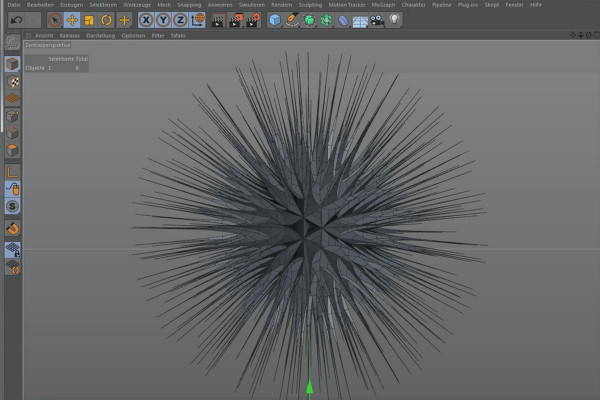Toggle Tweak mode mouse icon
This screenshot has height=400, width=600.
(12, 189)
